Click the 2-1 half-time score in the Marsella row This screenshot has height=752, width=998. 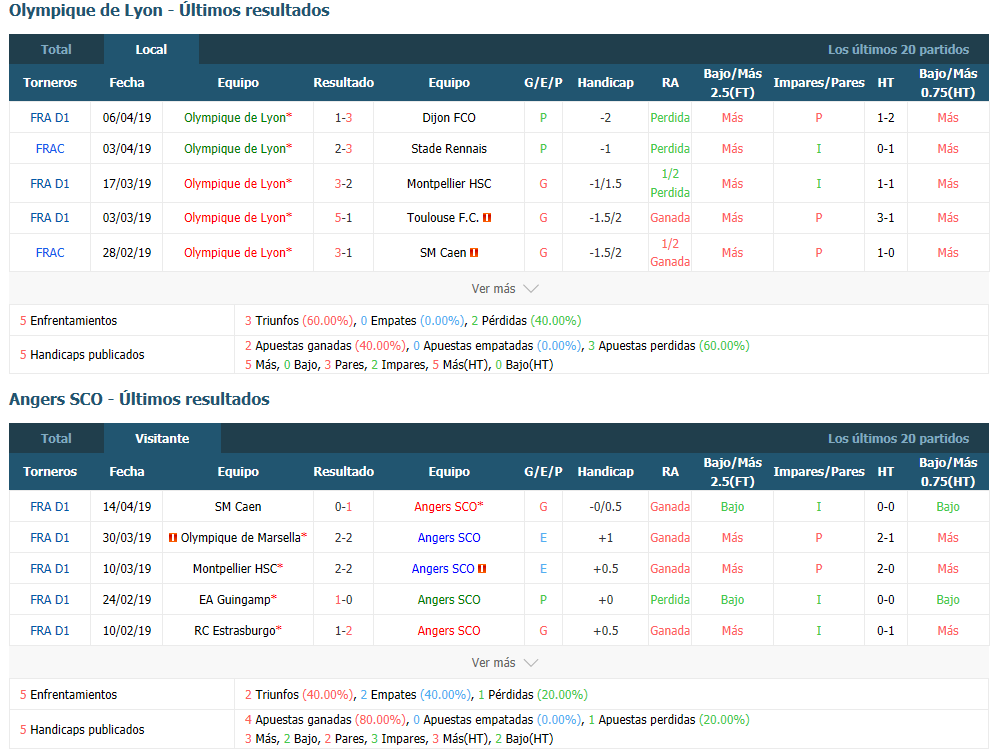click(885, 538)
